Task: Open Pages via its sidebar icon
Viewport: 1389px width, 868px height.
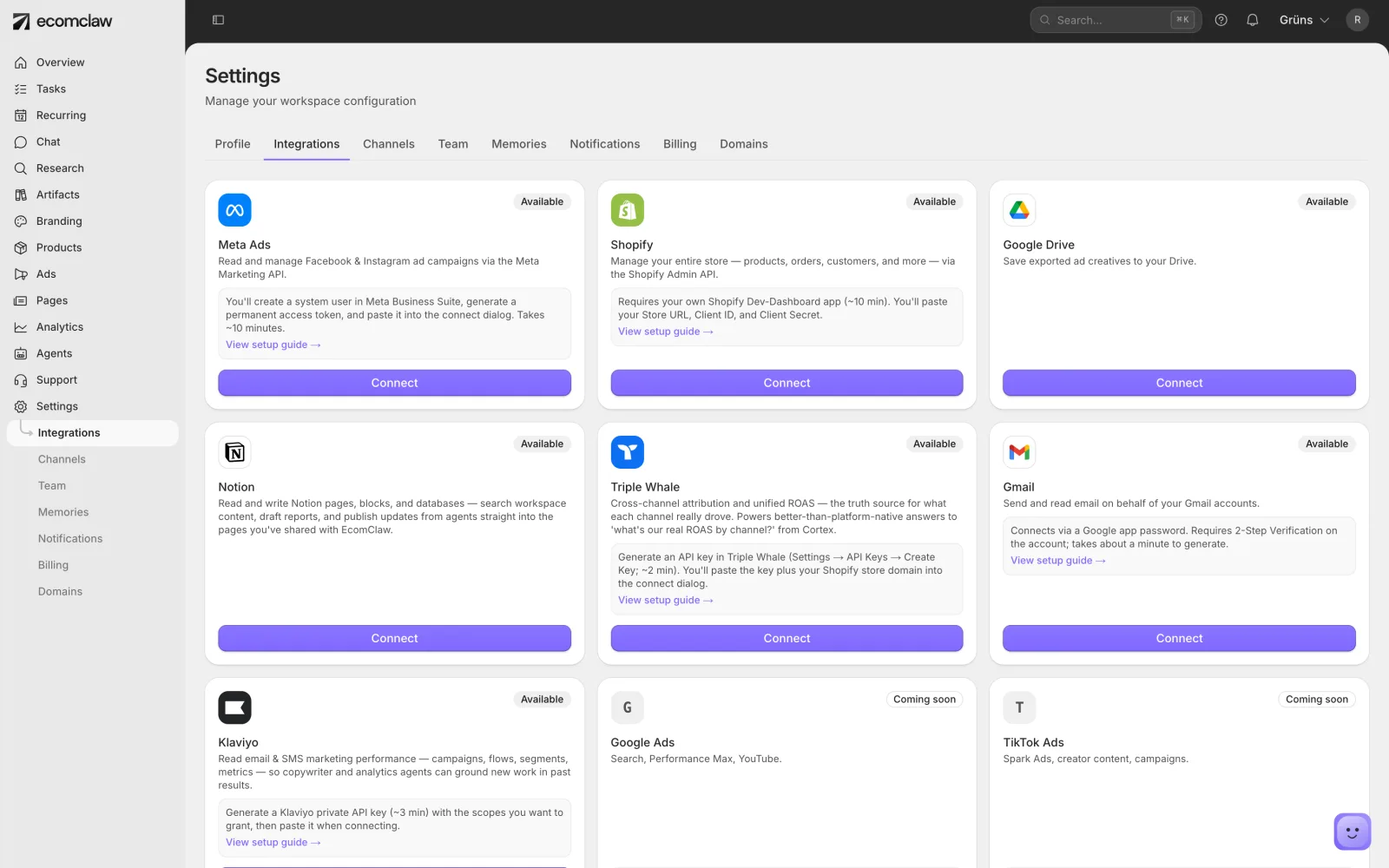Action: [21, 300]
